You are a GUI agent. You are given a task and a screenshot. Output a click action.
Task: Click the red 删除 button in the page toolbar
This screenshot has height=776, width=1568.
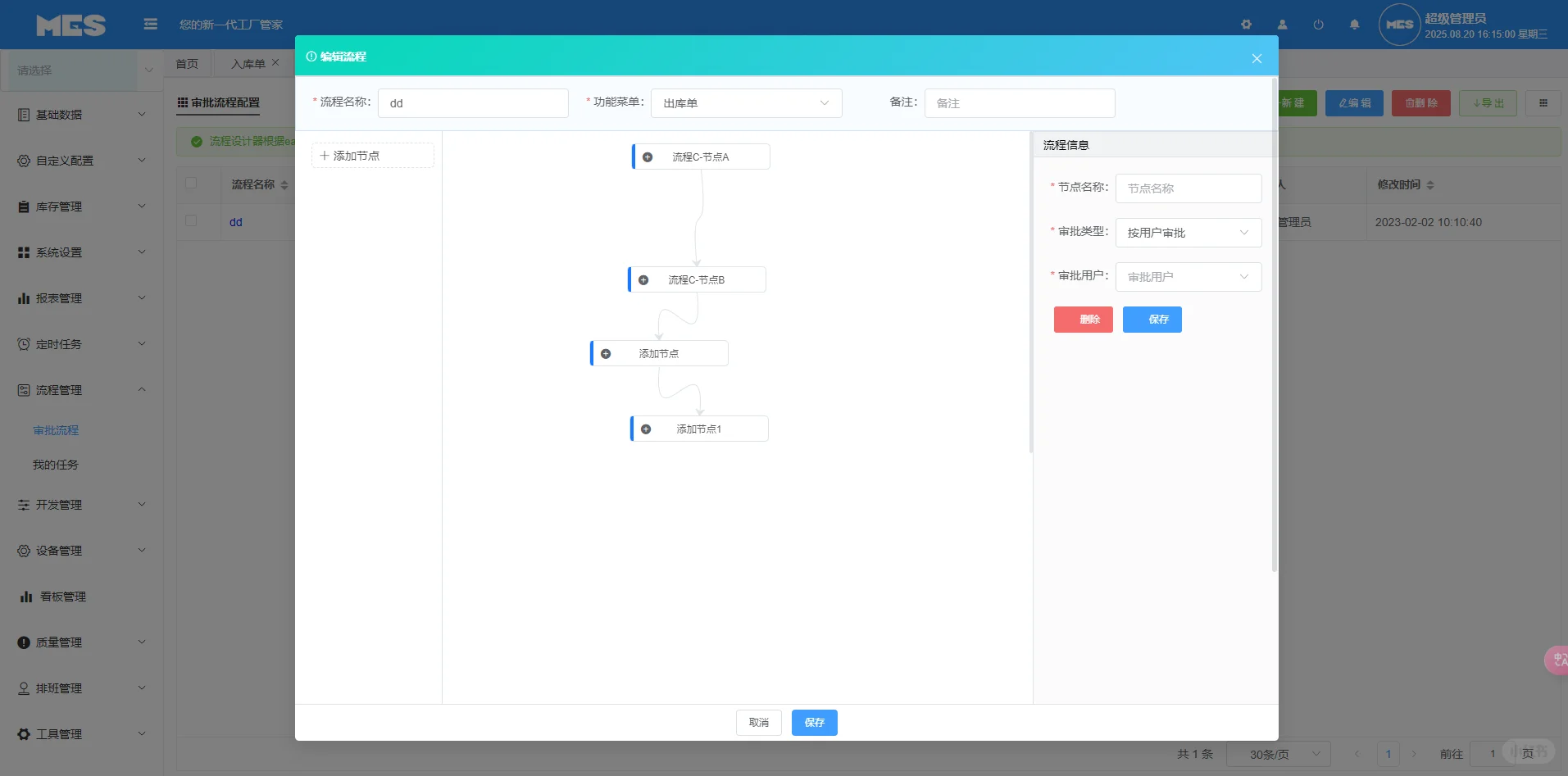[1421, 103]
